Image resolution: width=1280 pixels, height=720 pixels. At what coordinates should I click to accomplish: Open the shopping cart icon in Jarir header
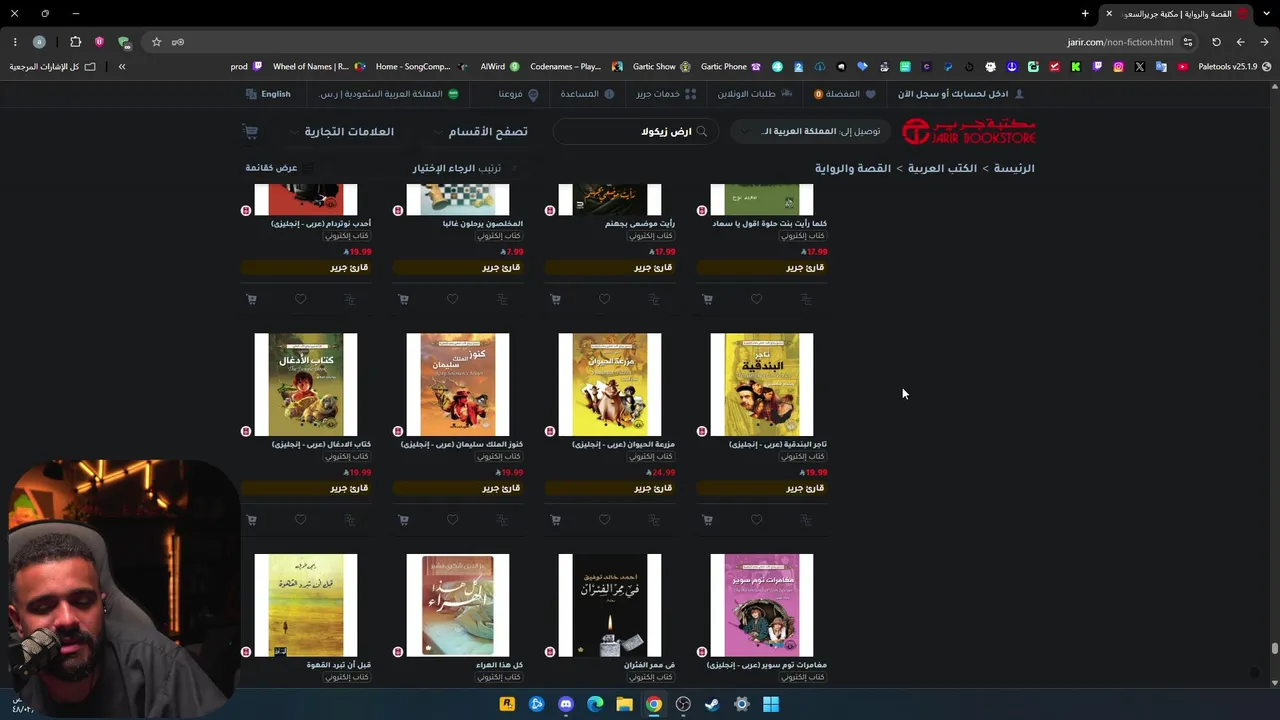coord(250,132)
